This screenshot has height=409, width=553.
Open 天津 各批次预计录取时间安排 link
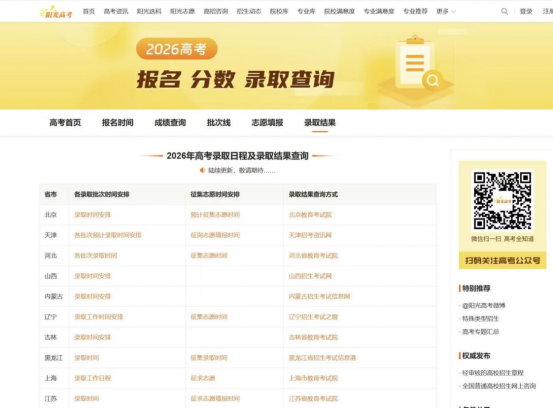pos(108,235)
